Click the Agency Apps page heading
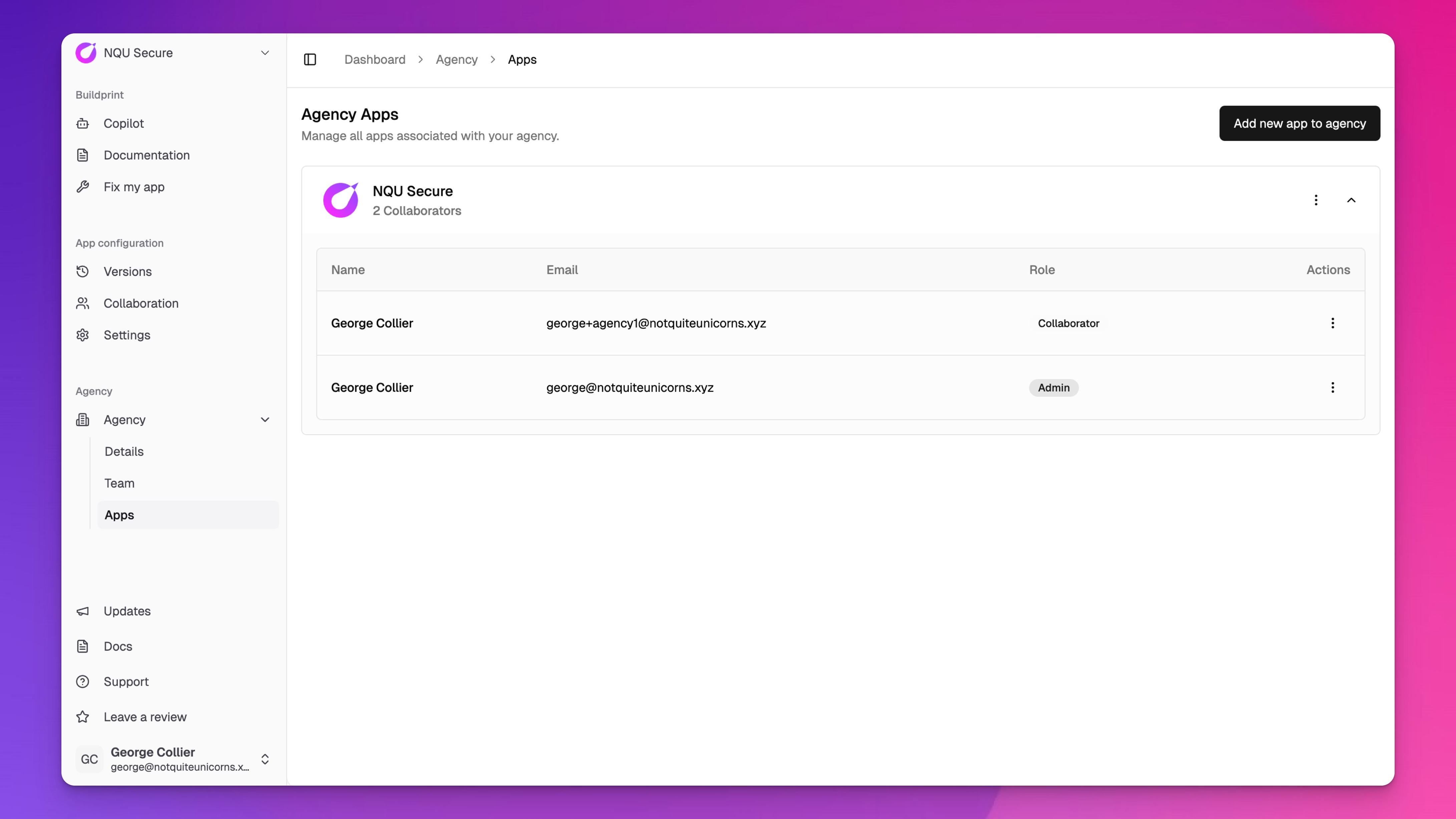This screenshot has height=819, width=1456. click(349, 114)
